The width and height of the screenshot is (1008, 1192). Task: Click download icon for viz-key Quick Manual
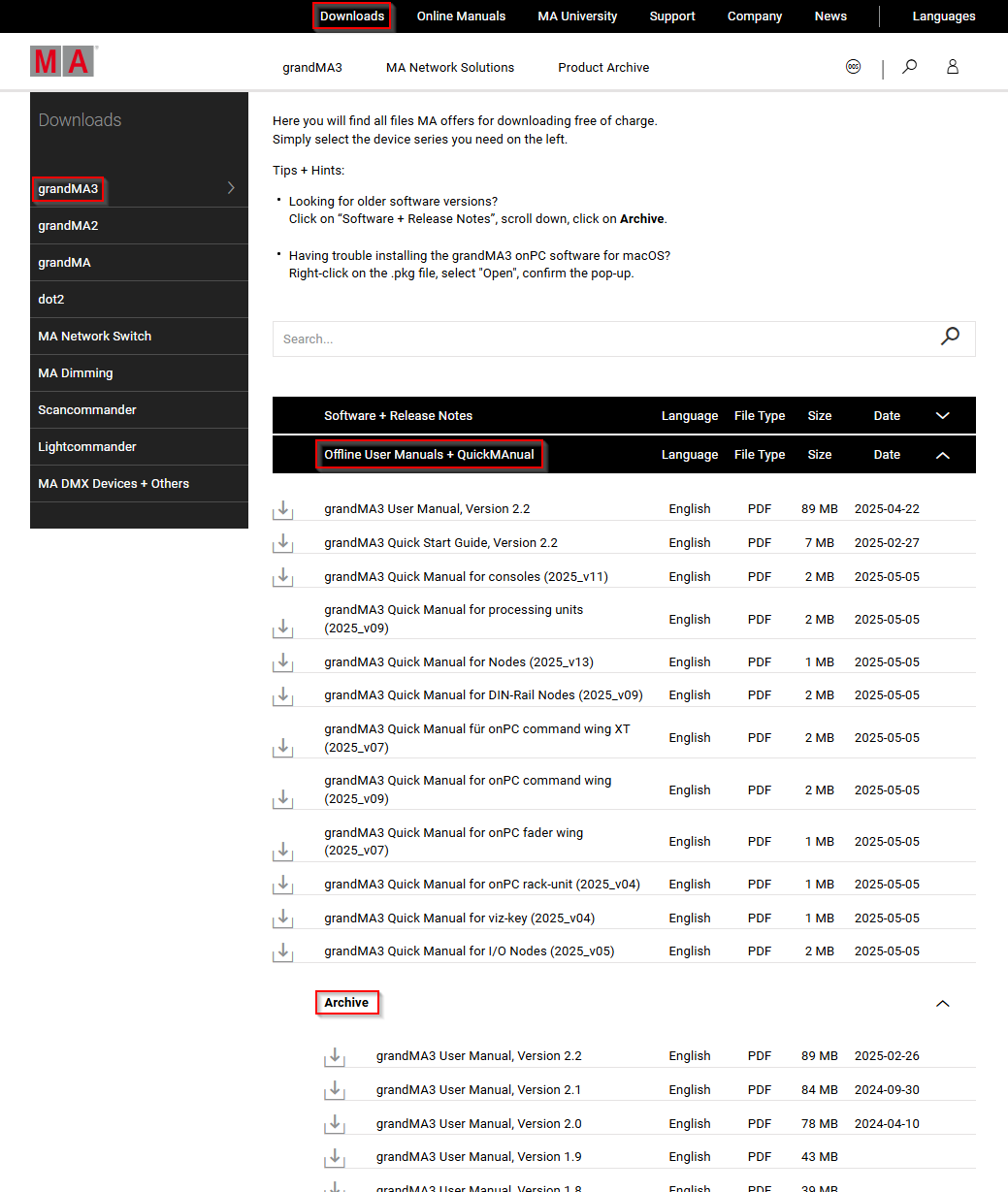click(x=282, y=918)
